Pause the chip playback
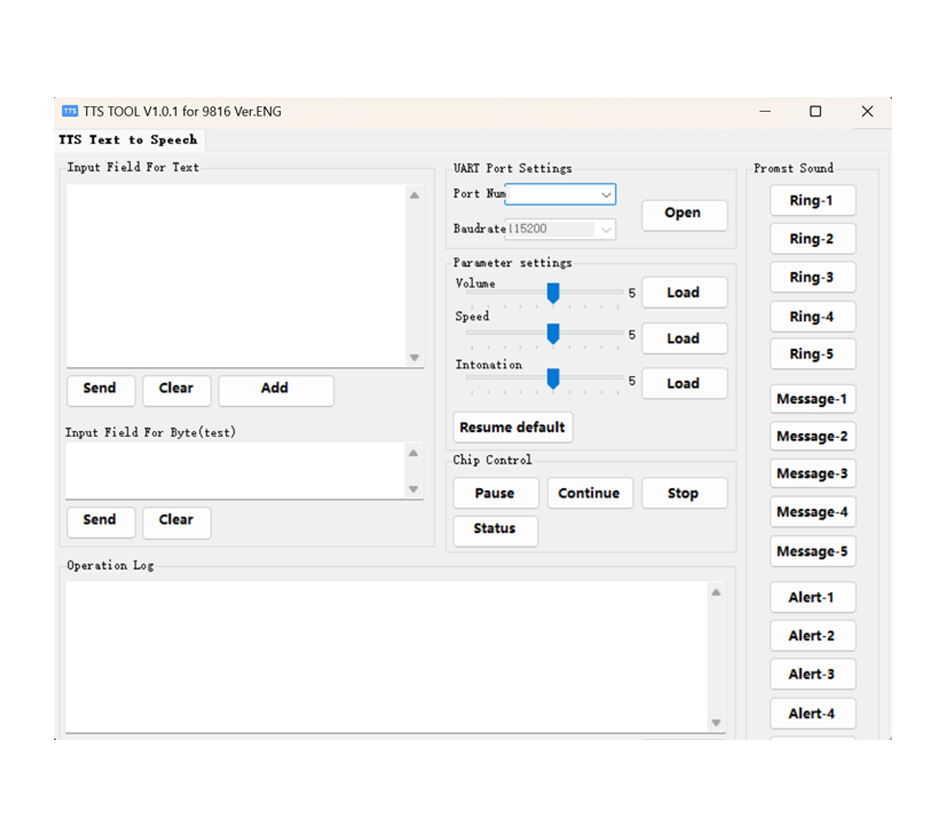Viewport: 944px width, 831px height. pyautogui.click(x=495, y=493)
